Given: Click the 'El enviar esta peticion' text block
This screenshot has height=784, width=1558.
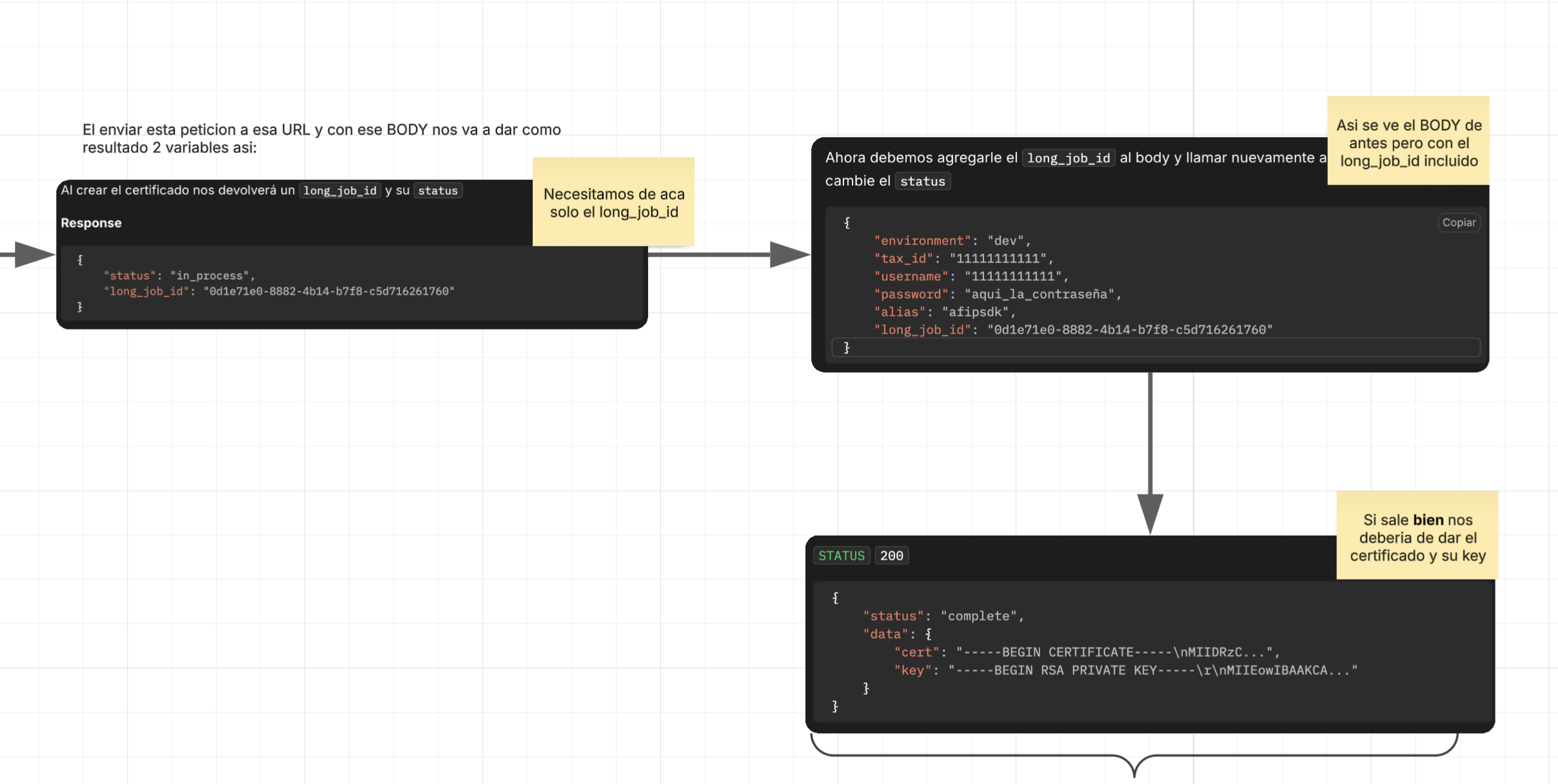Looking at the screenshot, I should click(x=321, y=139).
